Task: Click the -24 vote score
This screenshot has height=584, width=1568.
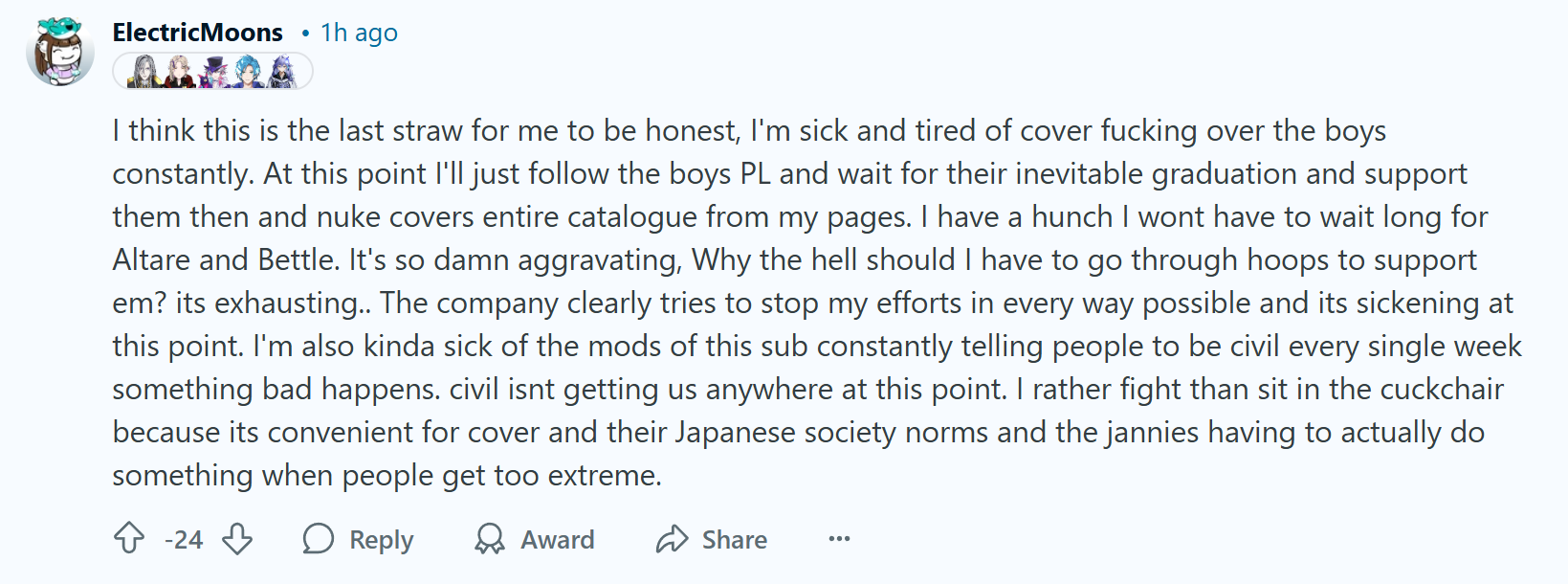Action: click(184, 540)
